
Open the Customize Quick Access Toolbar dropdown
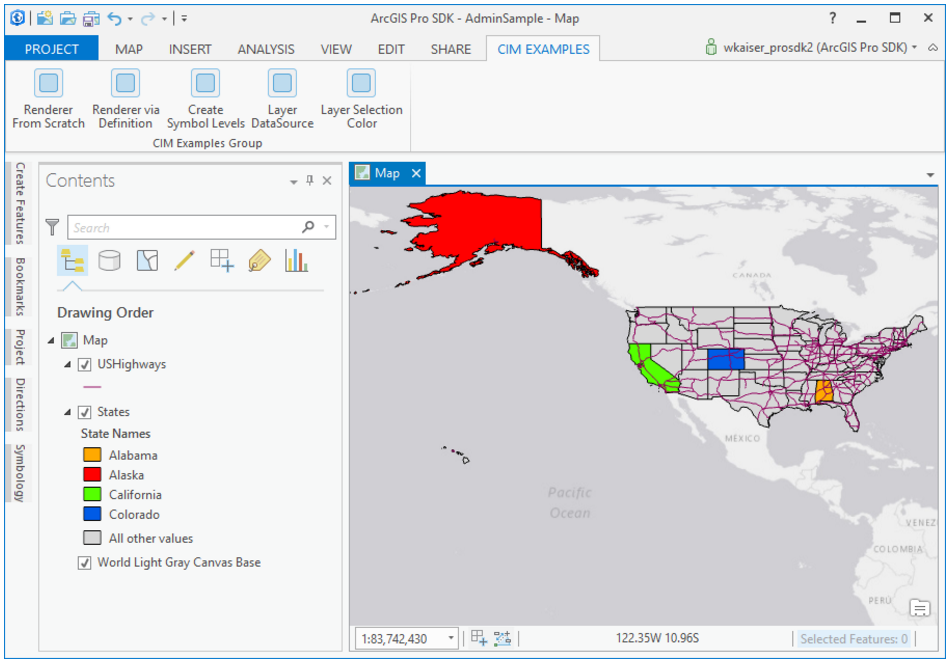(184, 19)
